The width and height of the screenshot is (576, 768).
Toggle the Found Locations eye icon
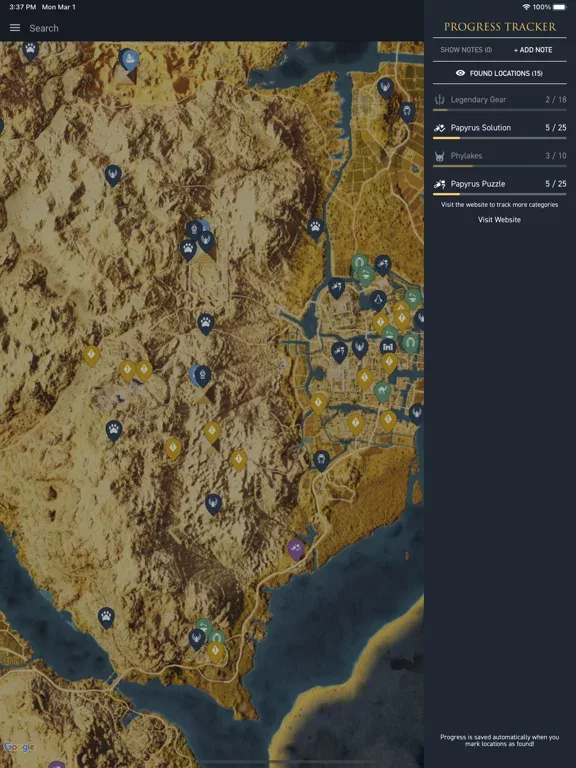460,73
